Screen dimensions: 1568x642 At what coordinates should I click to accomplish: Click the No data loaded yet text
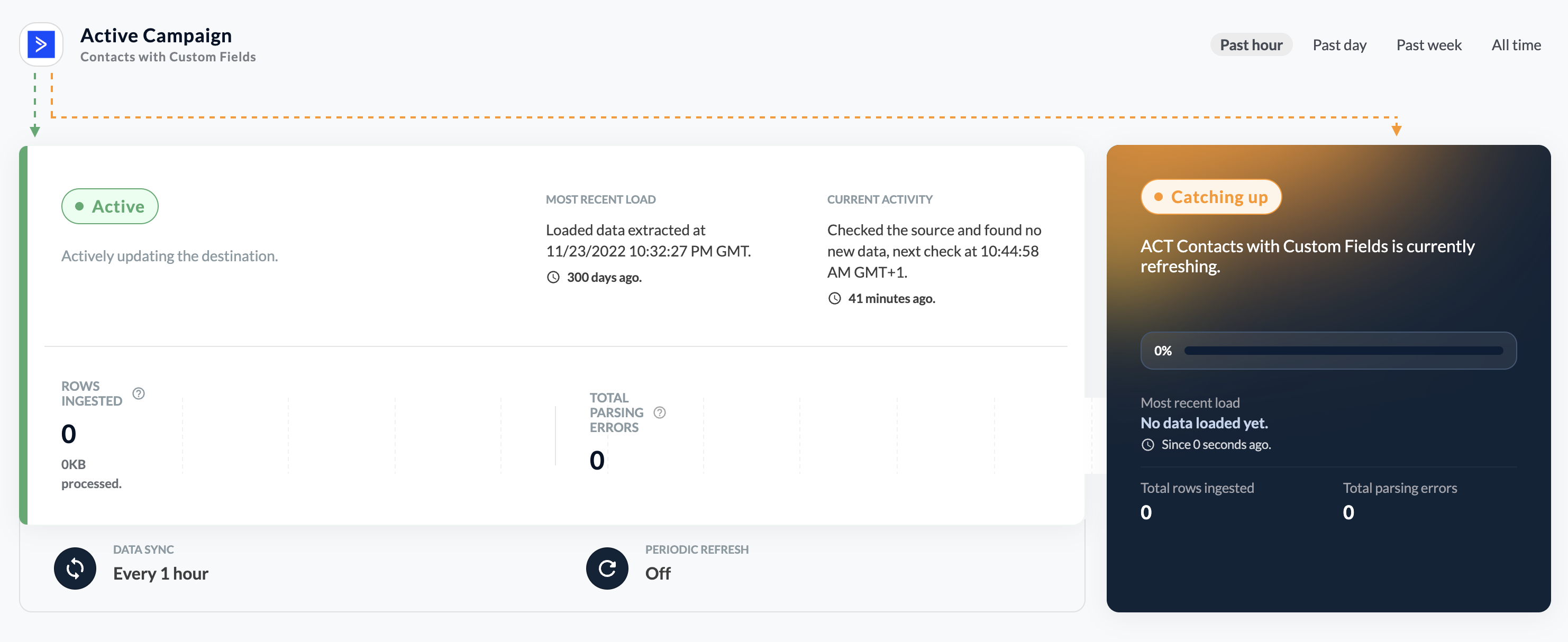(x=1204, y=423)
